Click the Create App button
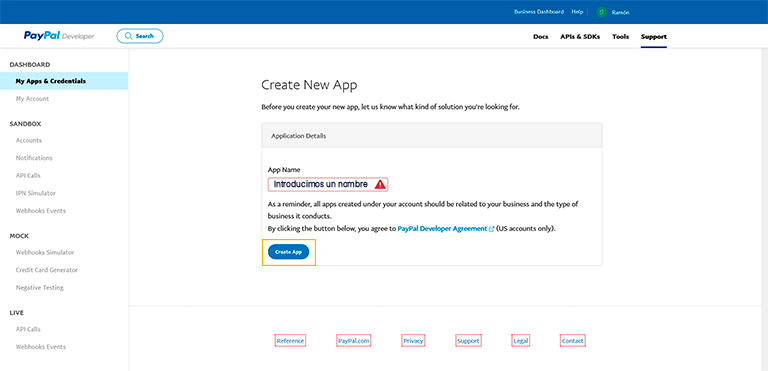This screenshot has height=371, width=768. (288, 251)
